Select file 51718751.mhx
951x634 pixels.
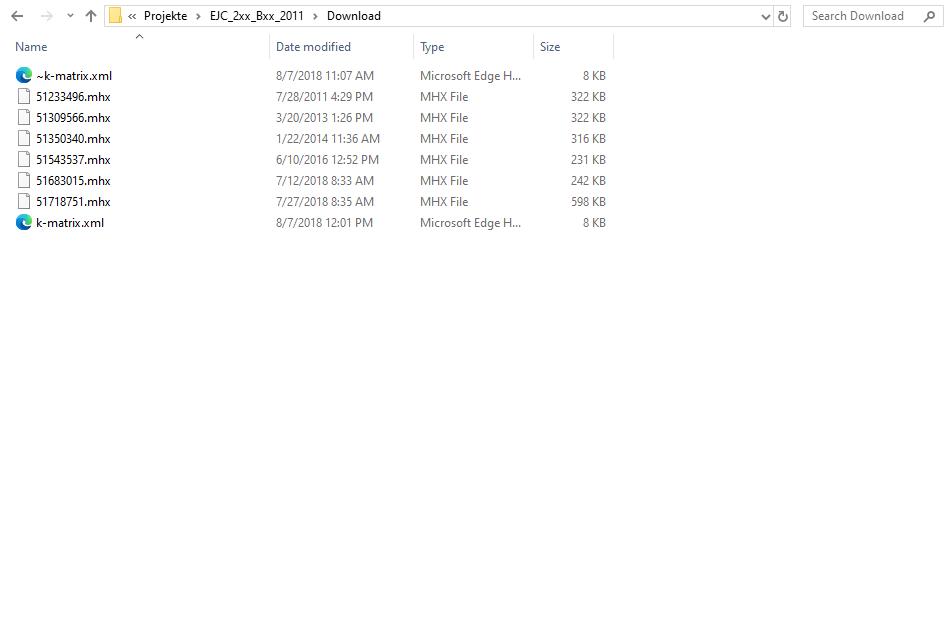(x=73, y=201)
